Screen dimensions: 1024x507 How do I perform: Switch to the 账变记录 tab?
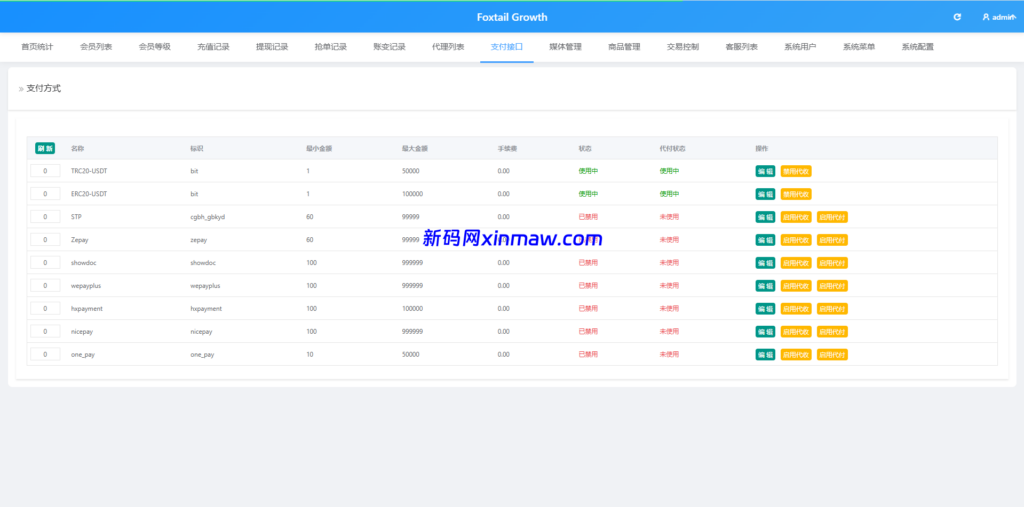coord(389,47)
